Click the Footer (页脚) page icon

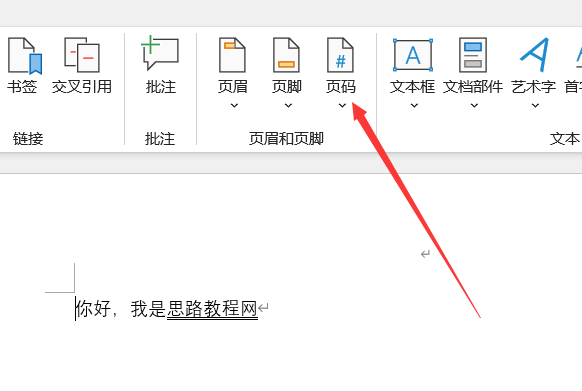[286, 55]
